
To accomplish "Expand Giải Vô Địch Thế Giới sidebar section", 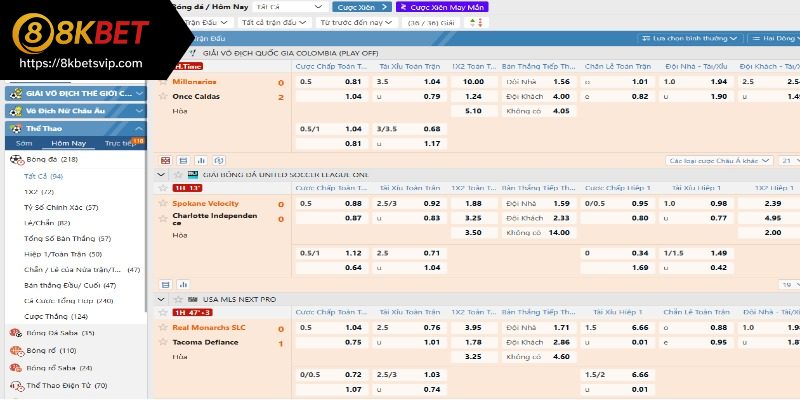I will point(76,93).
